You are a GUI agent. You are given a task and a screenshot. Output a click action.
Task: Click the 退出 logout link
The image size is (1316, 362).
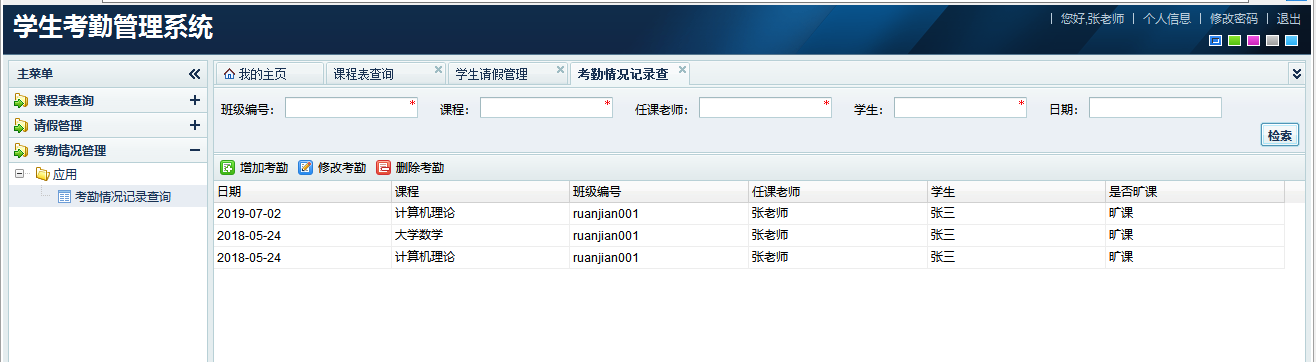pyautogui.click(x=1289, y=18)
